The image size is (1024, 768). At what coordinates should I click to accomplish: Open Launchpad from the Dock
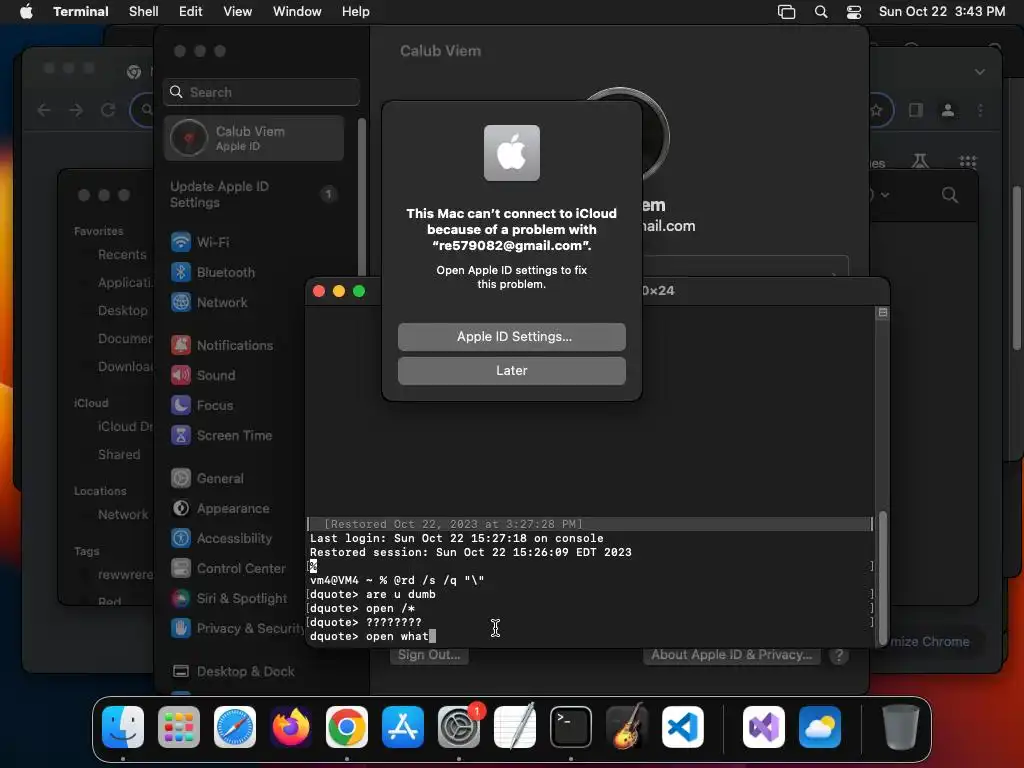[179, 727]
